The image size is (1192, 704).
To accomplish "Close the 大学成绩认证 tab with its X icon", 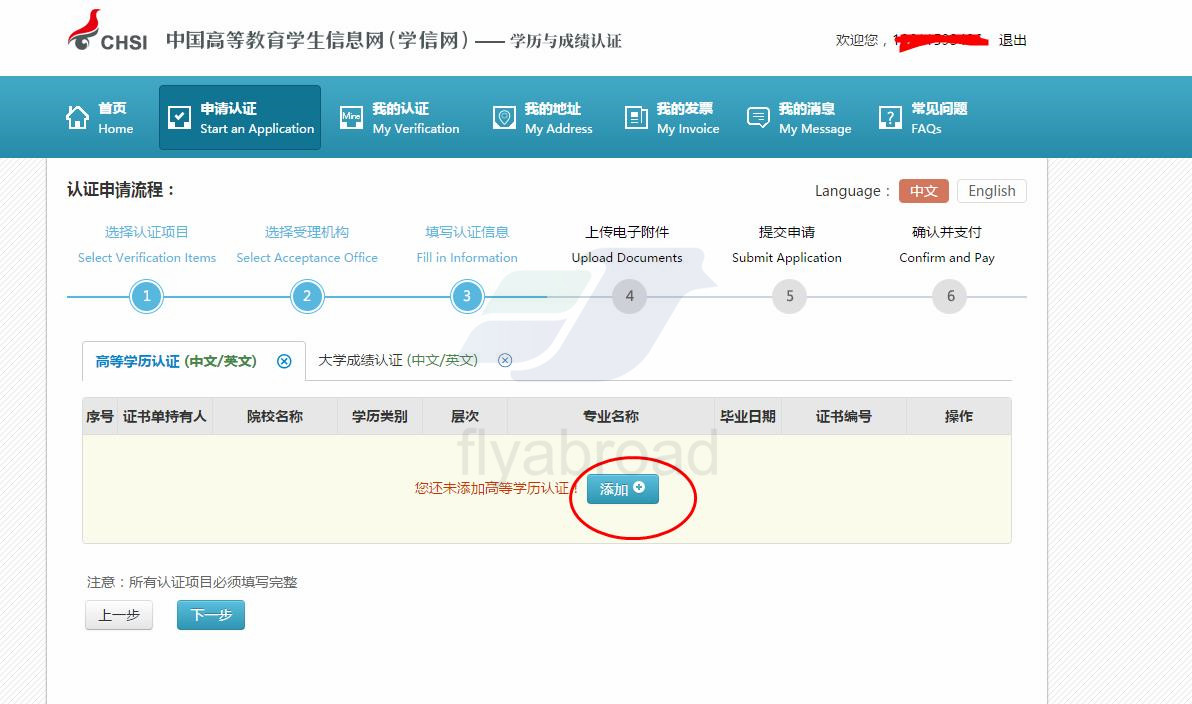I will (505, 360).
